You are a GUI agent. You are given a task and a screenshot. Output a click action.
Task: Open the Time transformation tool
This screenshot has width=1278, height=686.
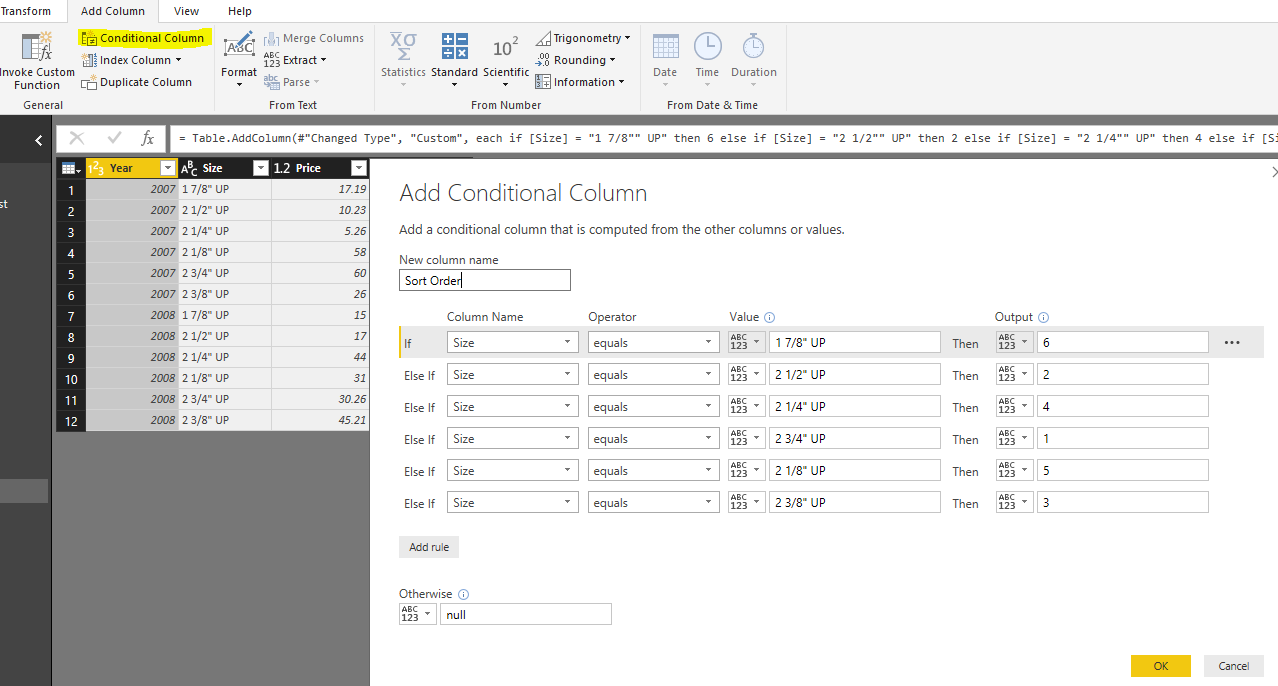(707, 59)
